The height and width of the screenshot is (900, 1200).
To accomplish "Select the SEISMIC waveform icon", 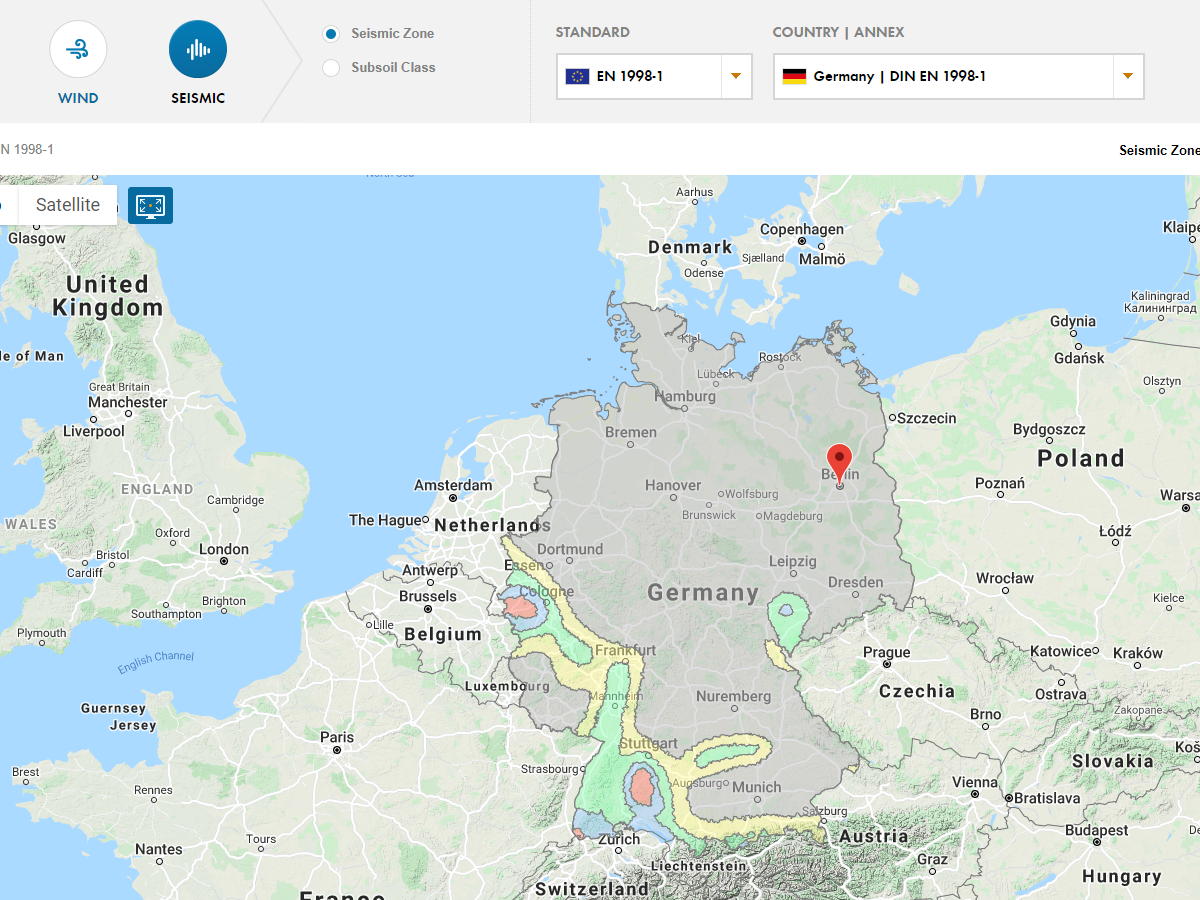I will (x=197, y=48).
